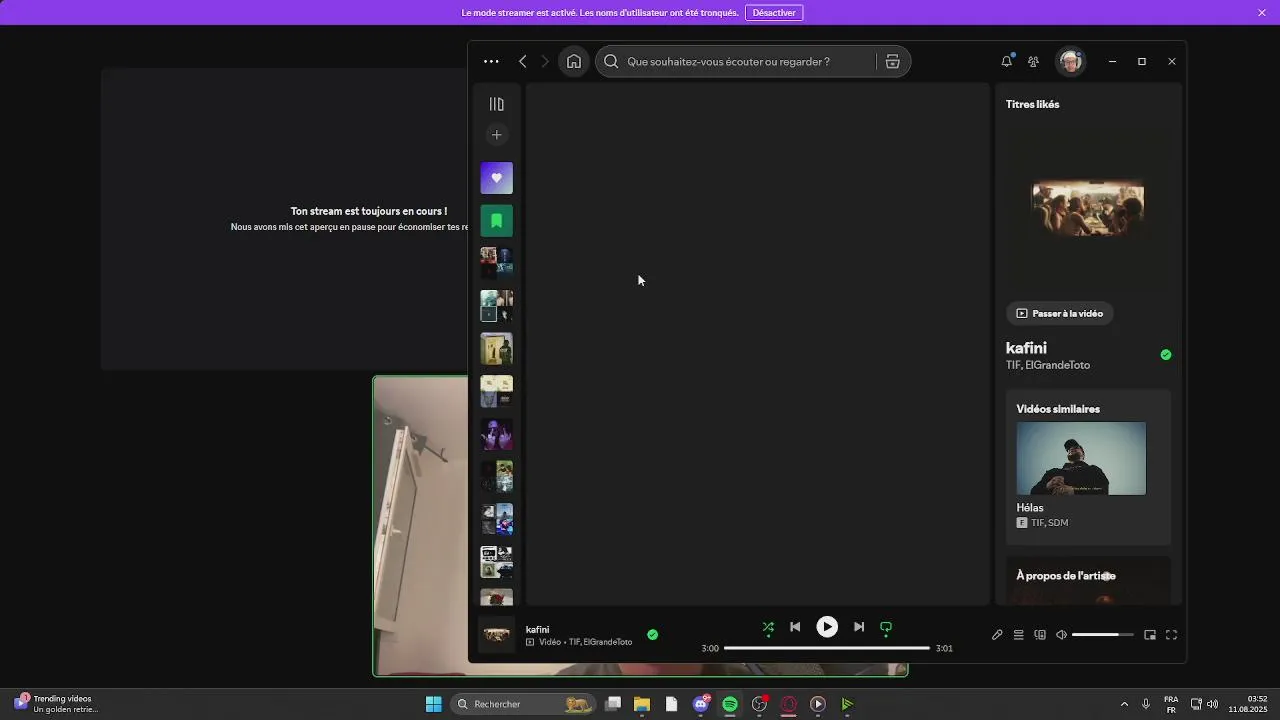The width and height of the screenshot is (1280, 720).
Task: Play the current track
Action: tap(827, 627)
